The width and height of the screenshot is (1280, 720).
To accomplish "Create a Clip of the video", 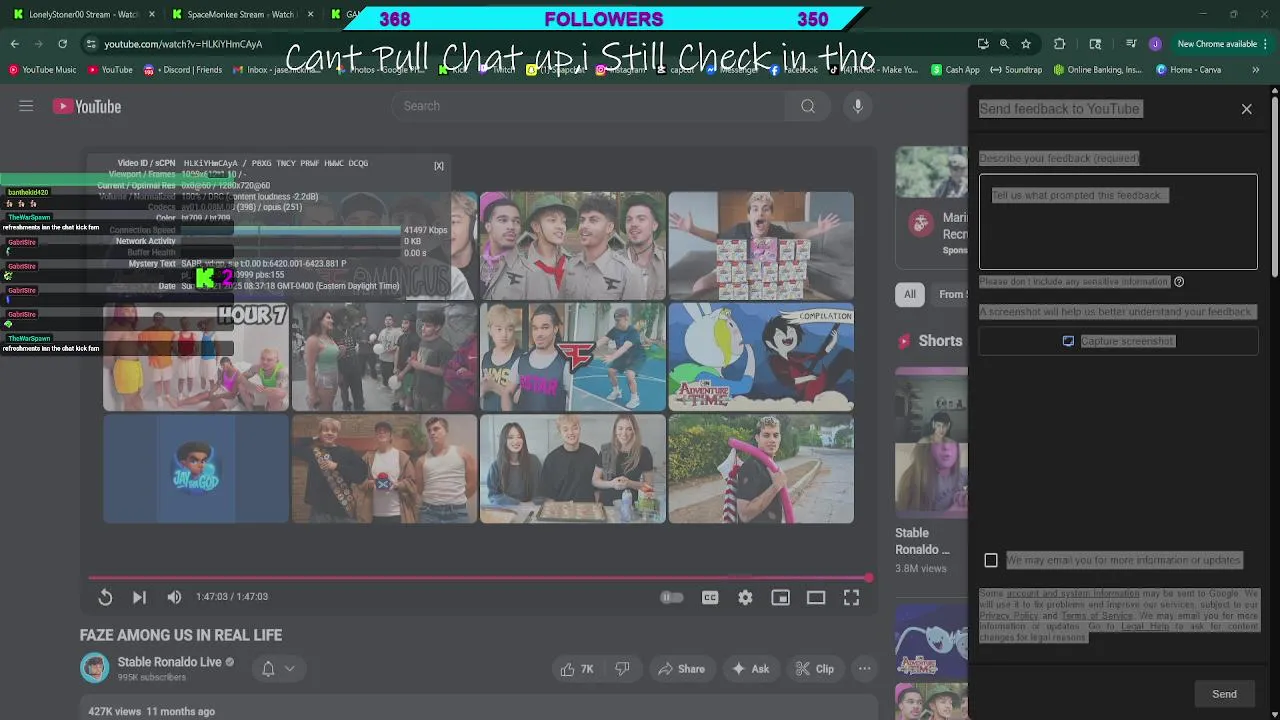I will (x=814, y=669).
